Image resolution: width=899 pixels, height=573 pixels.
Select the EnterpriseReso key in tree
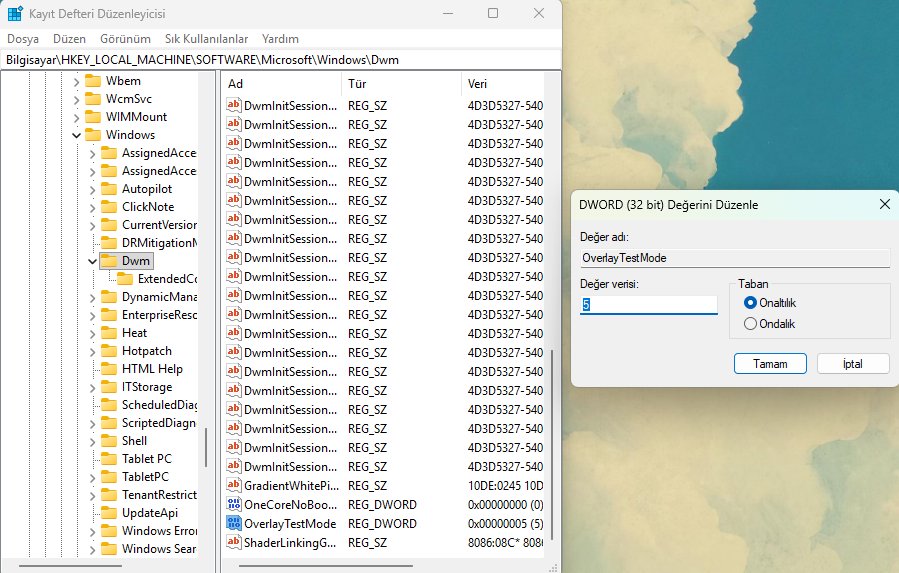[x=159, y=315]
